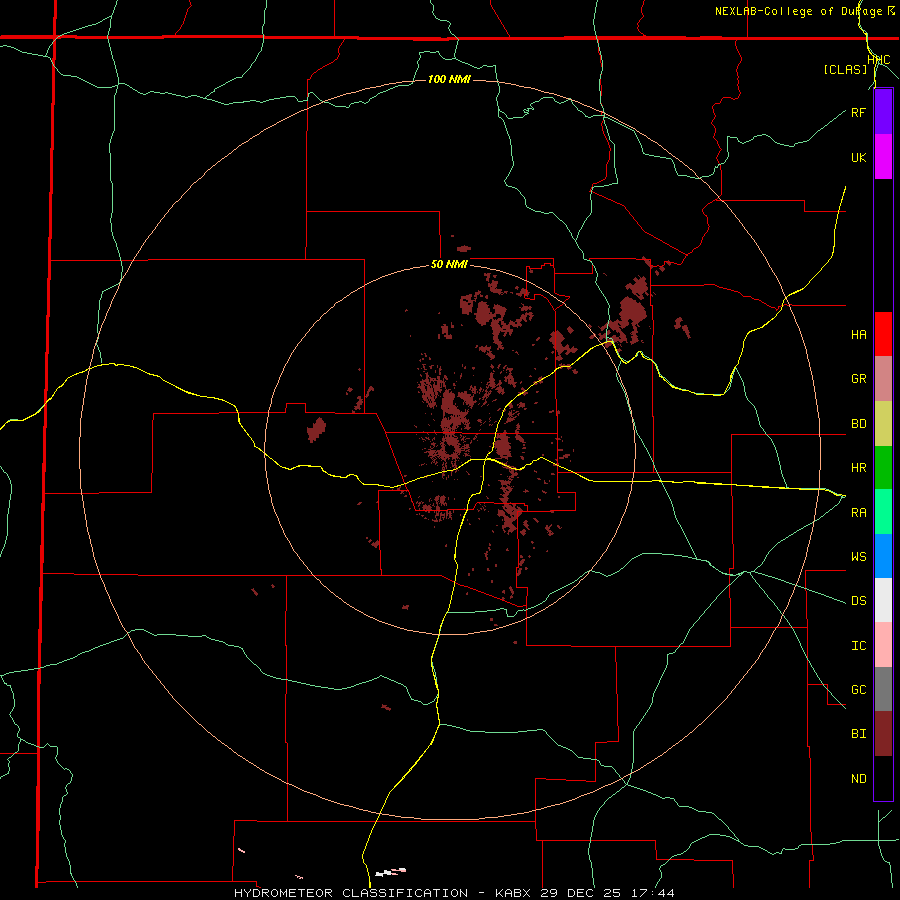The height and width of the screenshot is (900, 900).
Task: Click the HR green legend swatch
Action: click(x=883, y=468)
